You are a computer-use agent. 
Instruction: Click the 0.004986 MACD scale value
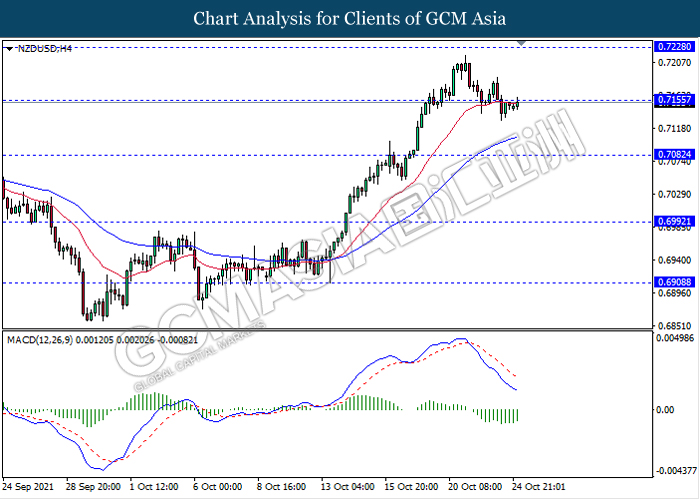675,338
